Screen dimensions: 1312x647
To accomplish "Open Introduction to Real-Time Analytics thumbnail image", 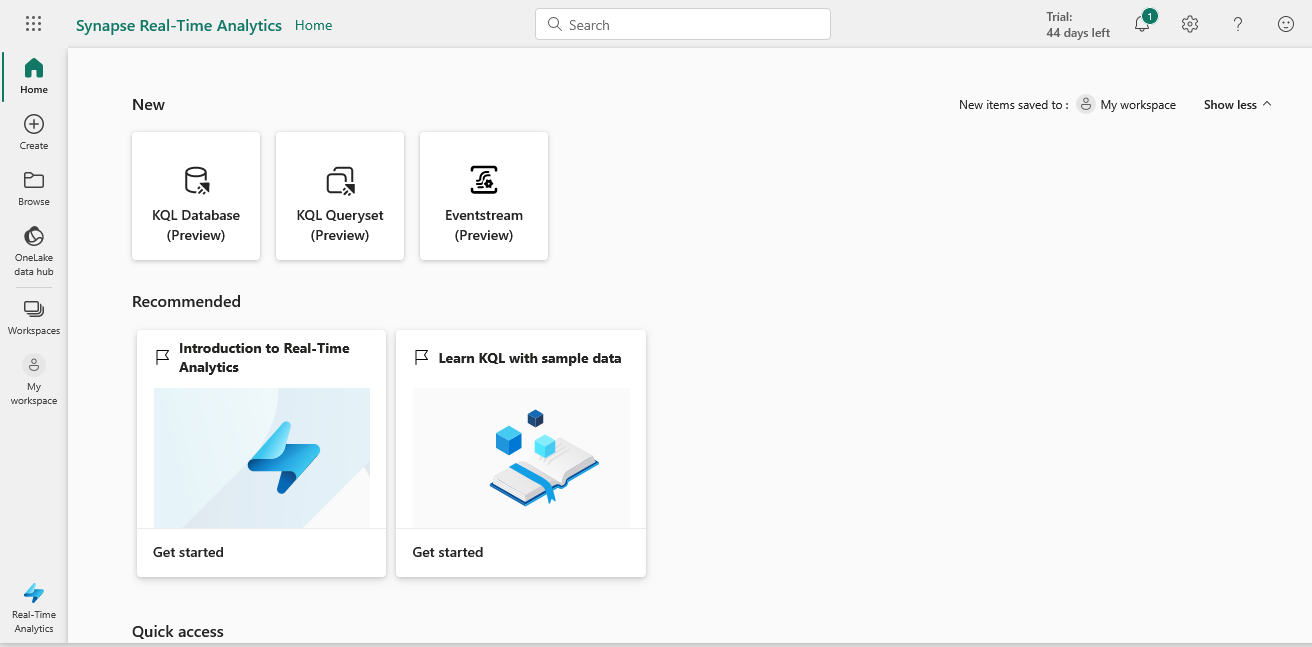I will click(262, 458).
